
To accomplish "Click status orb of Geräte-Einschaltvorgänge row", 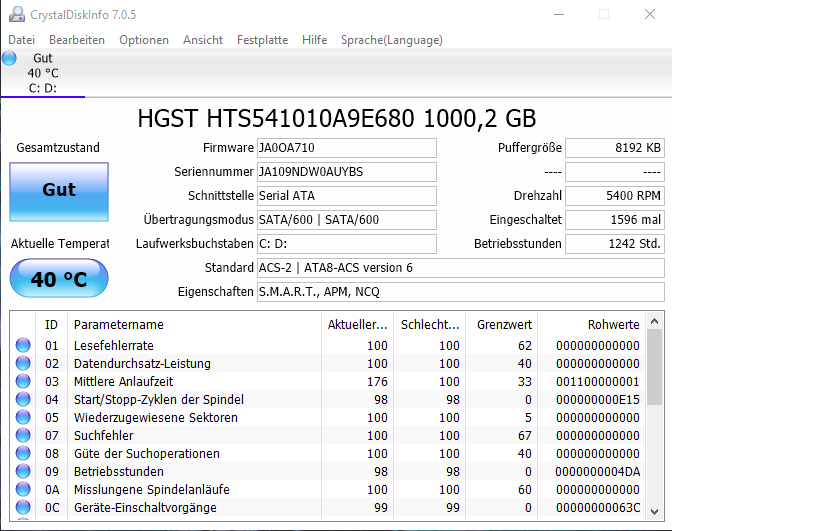I will 23,507.
